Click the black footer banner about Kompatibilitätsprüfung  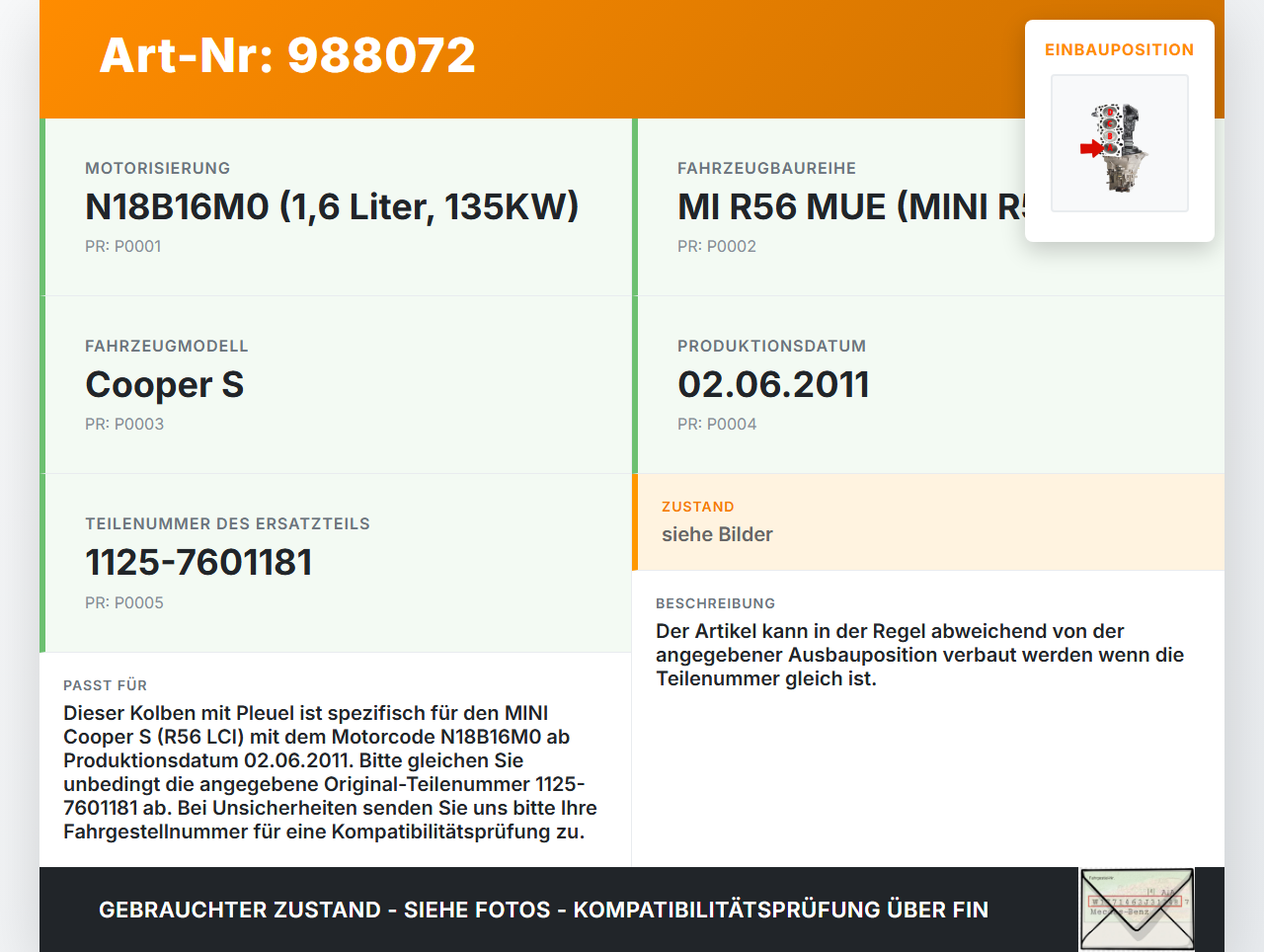[543, 910]
